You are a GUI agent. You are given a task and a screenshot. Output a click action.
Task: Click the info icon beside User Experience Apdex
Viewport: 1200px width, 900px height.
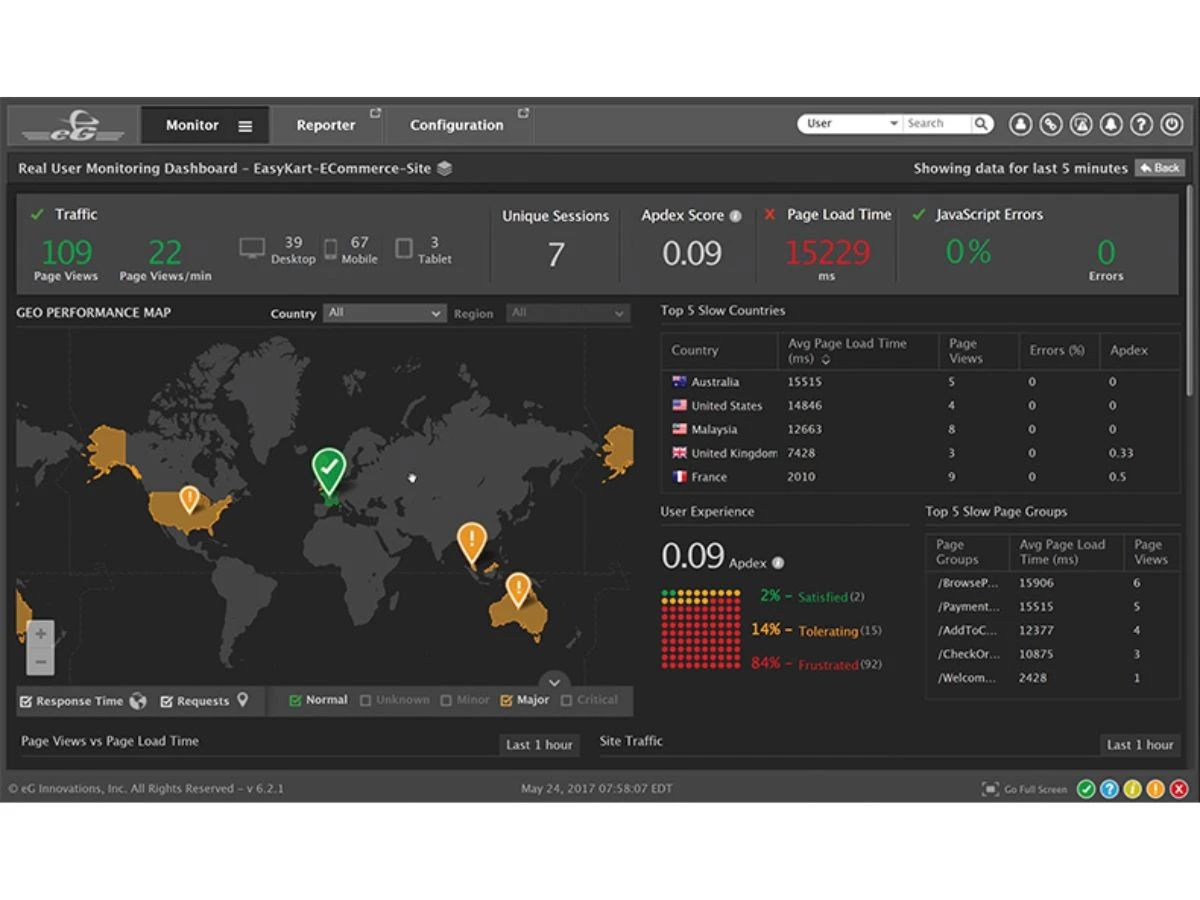pos(778,563)
